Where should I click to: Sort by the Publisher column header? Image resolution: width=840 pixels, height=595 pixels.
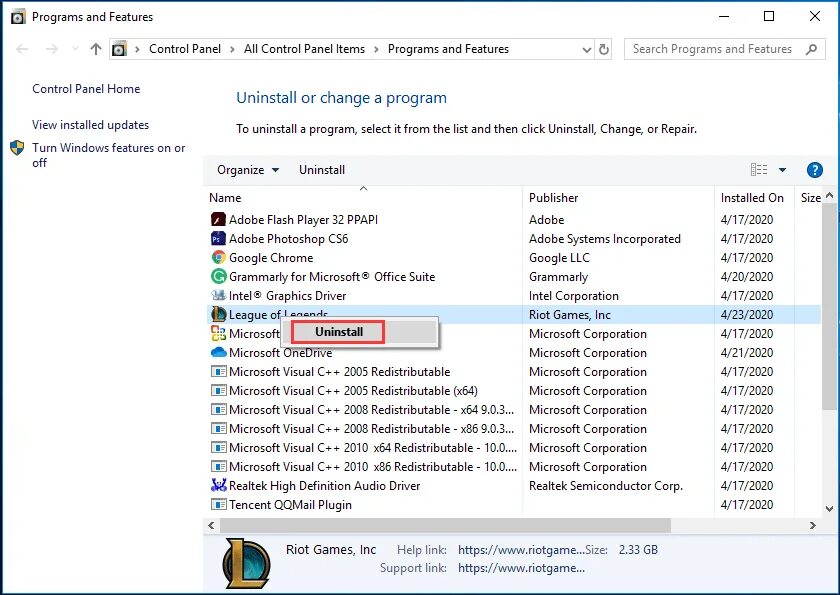point(553,198)
